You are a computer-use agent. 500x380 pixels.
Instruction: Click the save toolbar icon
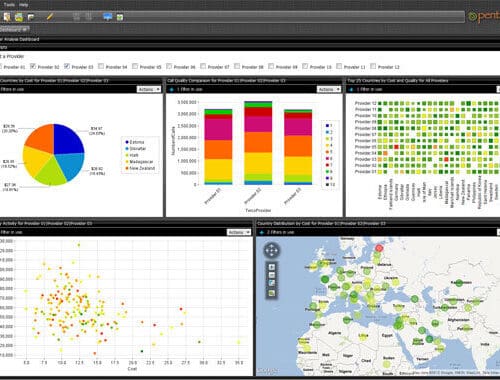click(31, 17)
